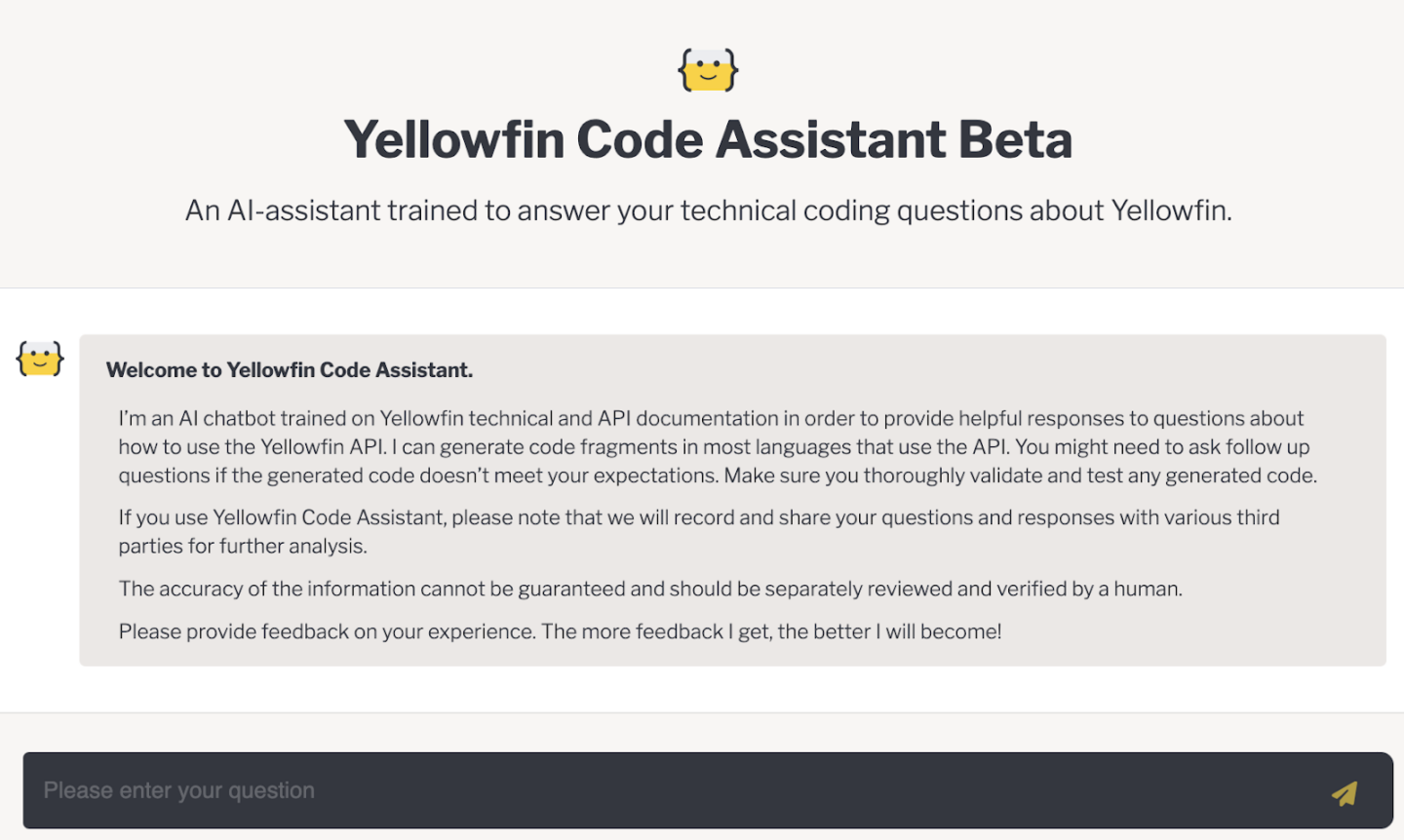
Task: Select the robot avatar beside the welcome message
Action: click(39, 359)
